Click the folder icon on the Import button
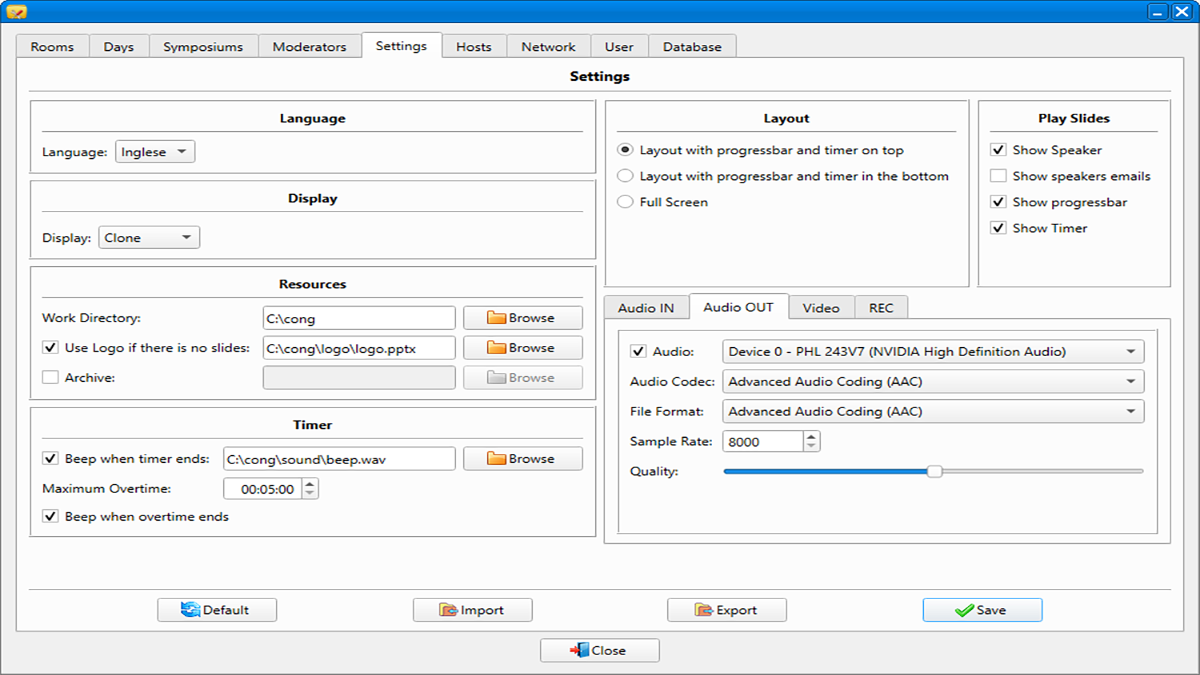Image resolution: width=1200 pixels, height=675 pixels. tap(449, 610)
